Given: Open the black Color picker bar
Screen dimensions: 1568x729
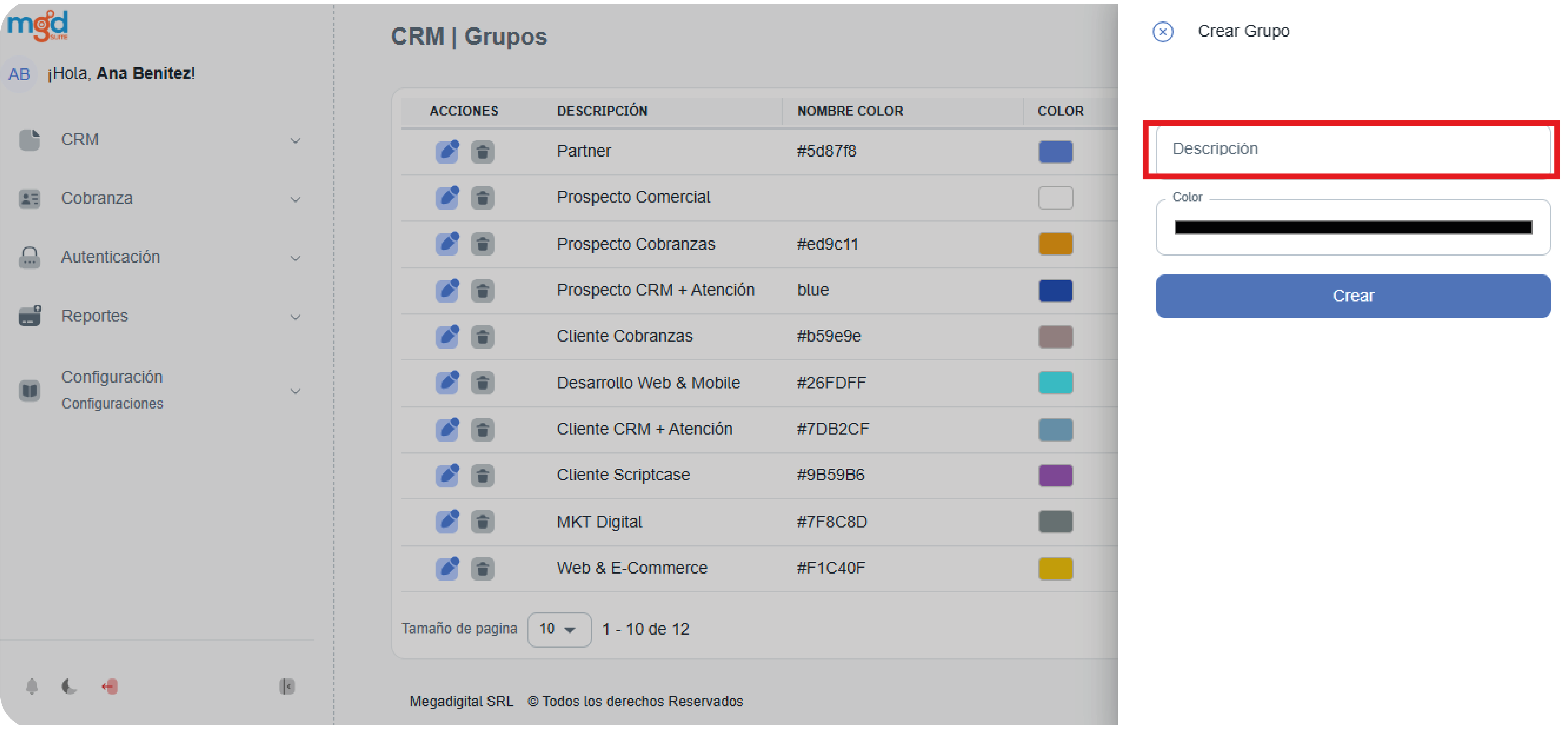Looking at the screenshot, I should (1352, 228).
